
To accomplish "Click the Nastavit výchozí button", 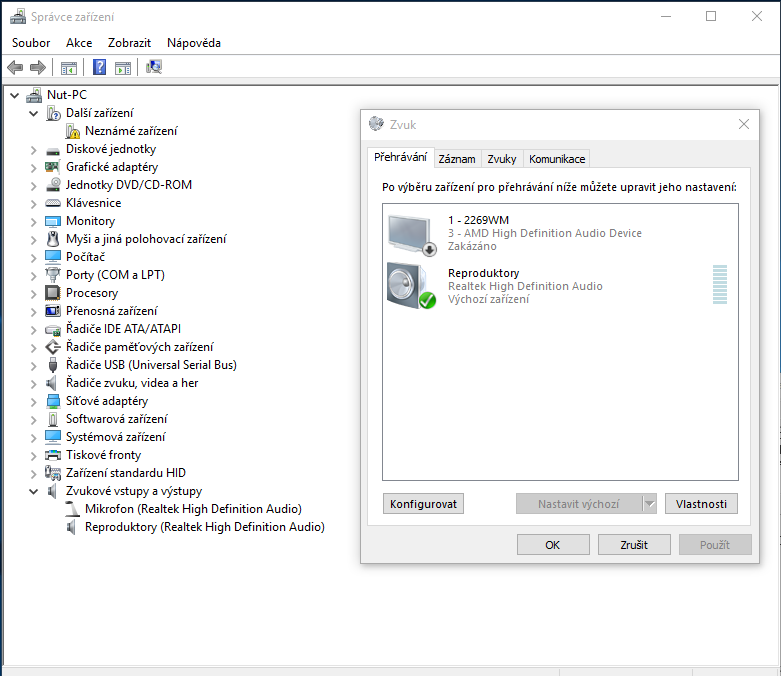I will click(579, 504).
